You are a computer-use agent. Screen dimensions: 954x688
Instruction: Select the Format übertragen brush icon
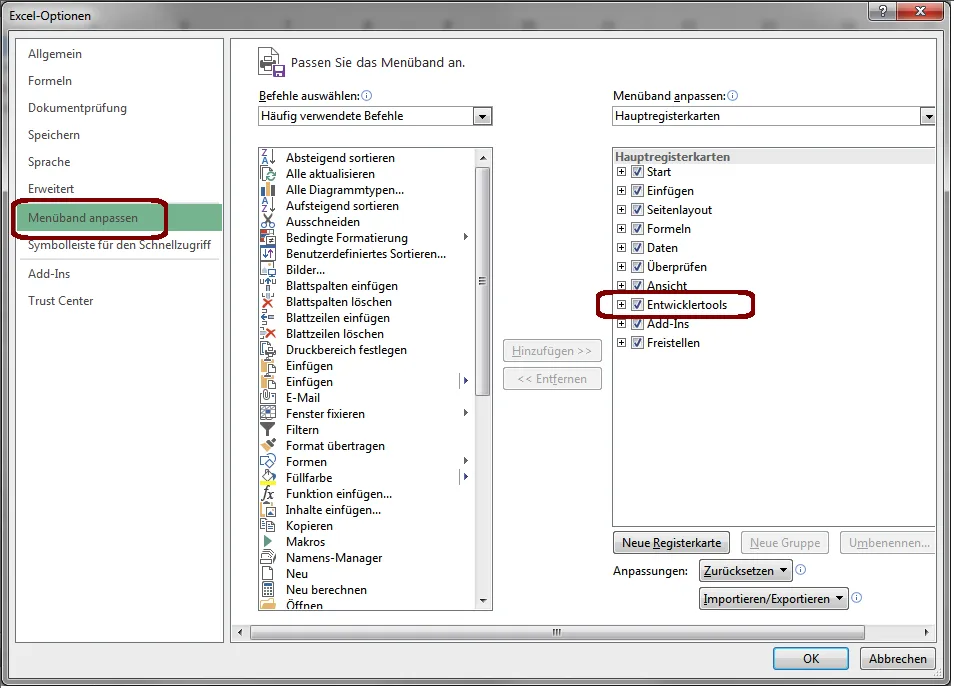click(x=267, y=446)
